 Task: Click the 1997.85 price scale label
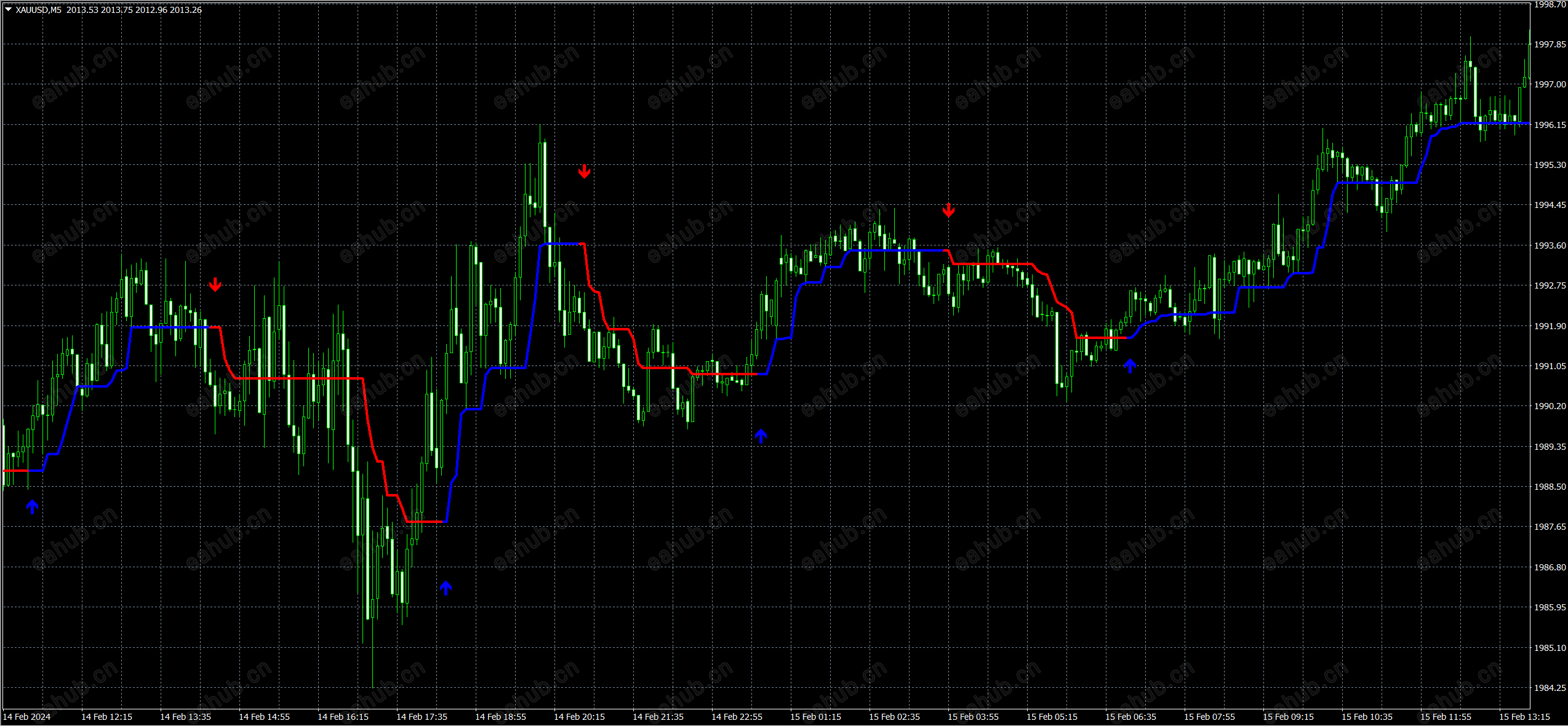(1550, 44)
